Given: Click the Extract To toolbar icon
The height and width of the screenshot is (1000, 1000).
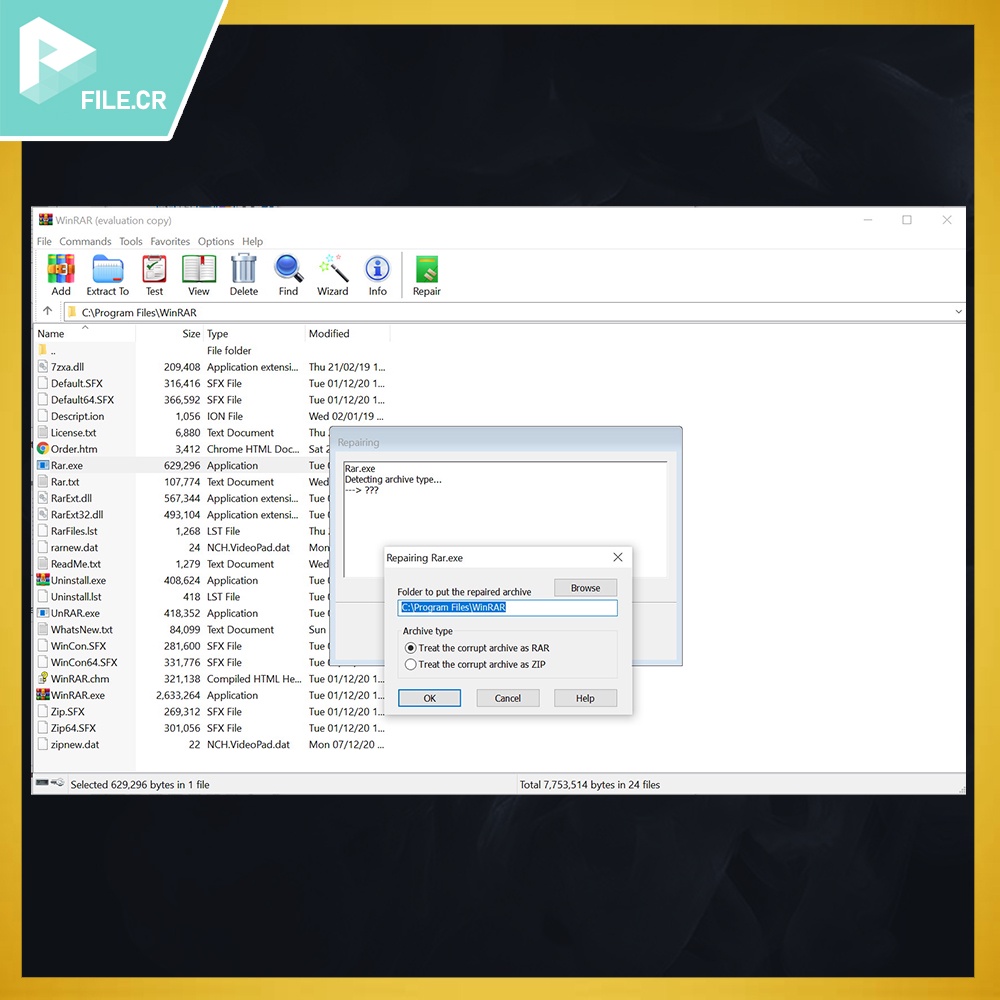Looking at the screenshot, I should [x=107, y=270].
